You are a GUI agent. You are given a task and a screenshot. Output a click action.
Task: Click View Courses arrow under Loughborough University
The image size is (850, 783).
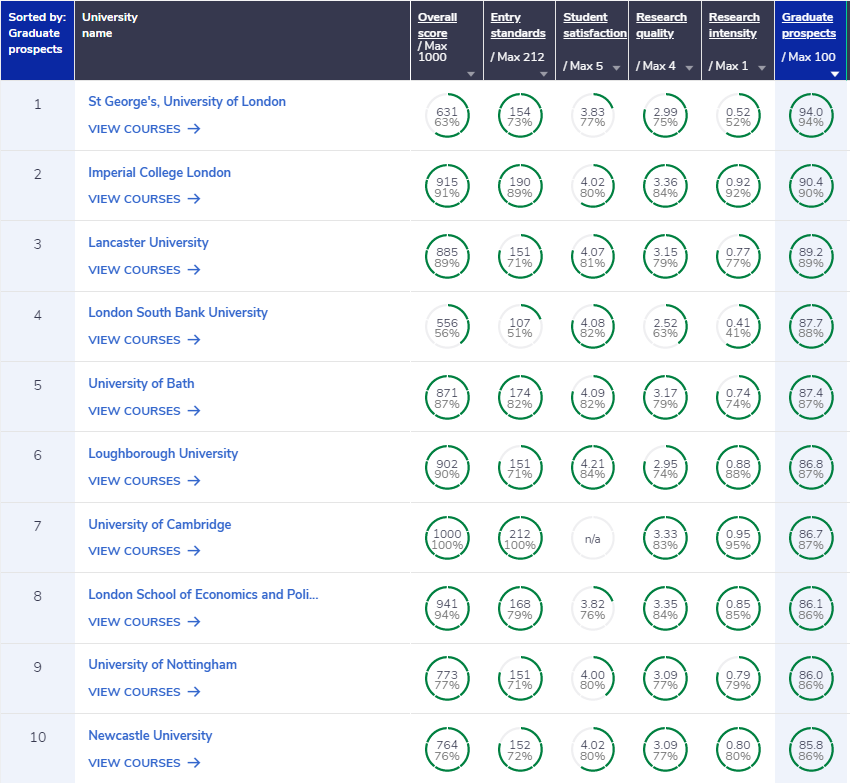[194, 481]
